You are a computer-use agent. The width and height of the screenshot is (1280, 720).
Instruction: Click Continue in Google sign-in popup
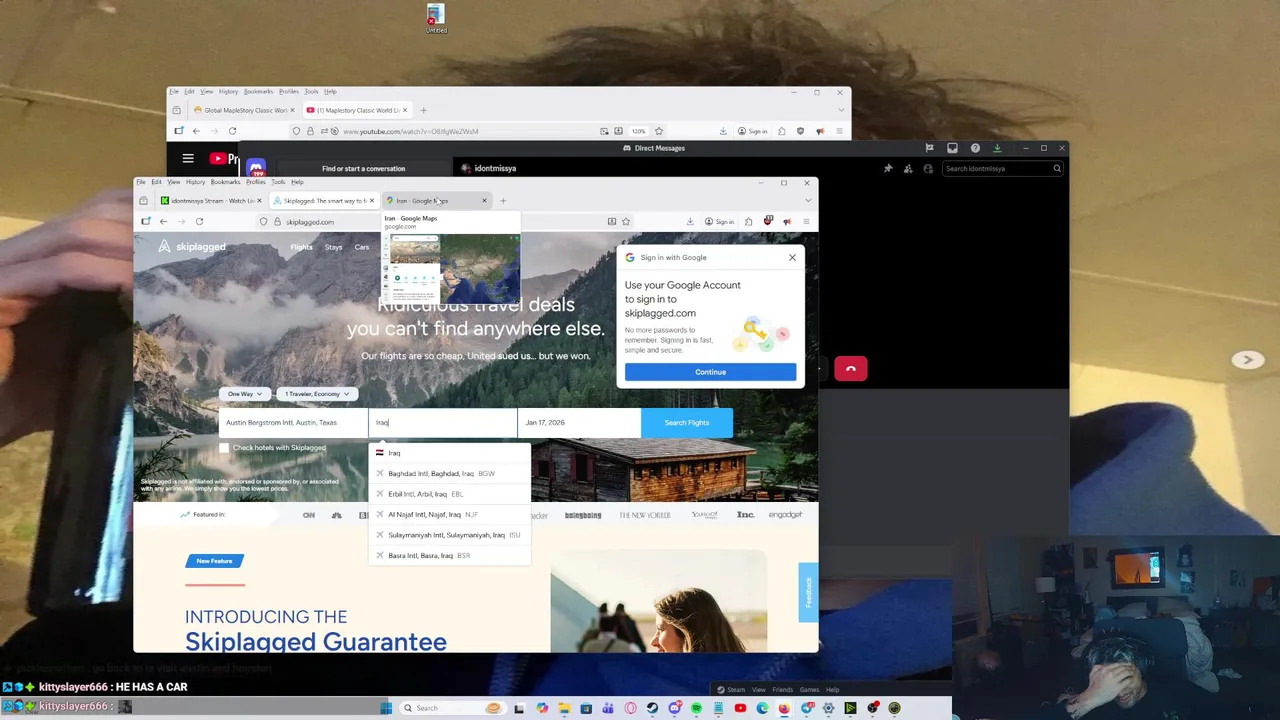tap(710, 372)
